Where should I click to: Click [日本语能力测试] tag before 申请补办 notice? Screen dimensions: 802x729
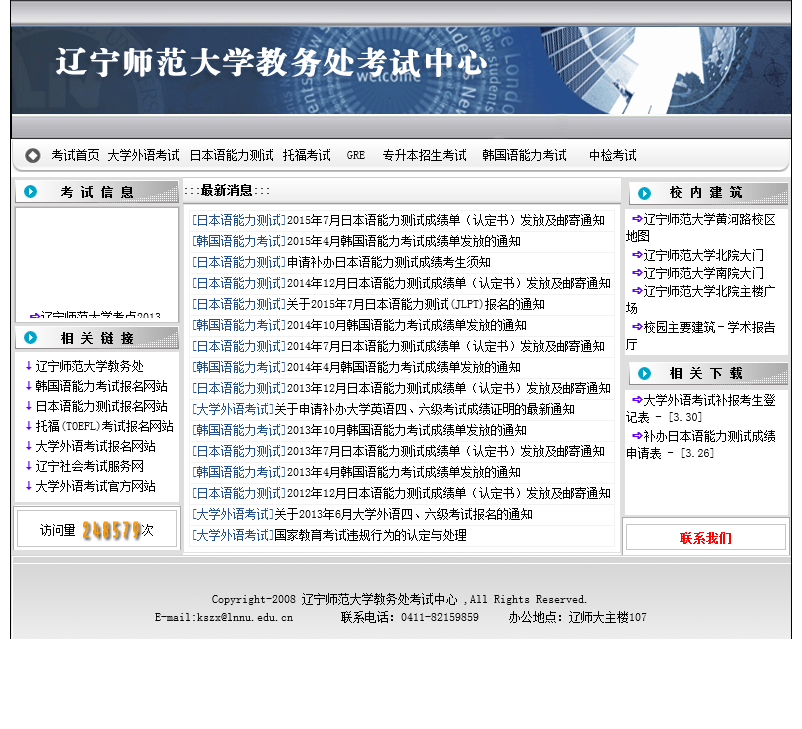click(x=239, y=262)
